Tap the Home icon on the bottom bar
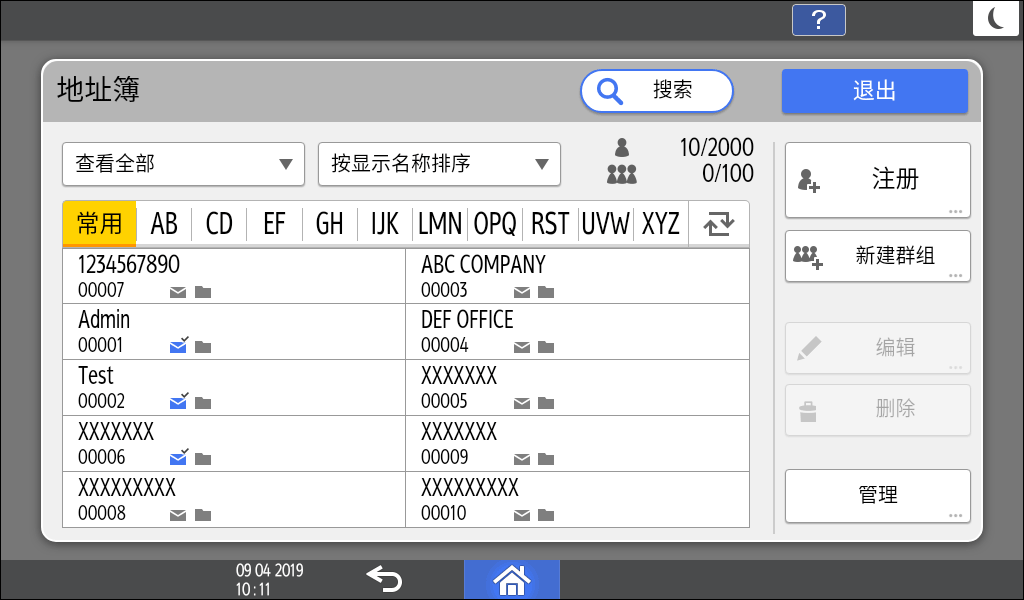Viewport: 1024px width, 600px height. (x=511, y=578)
